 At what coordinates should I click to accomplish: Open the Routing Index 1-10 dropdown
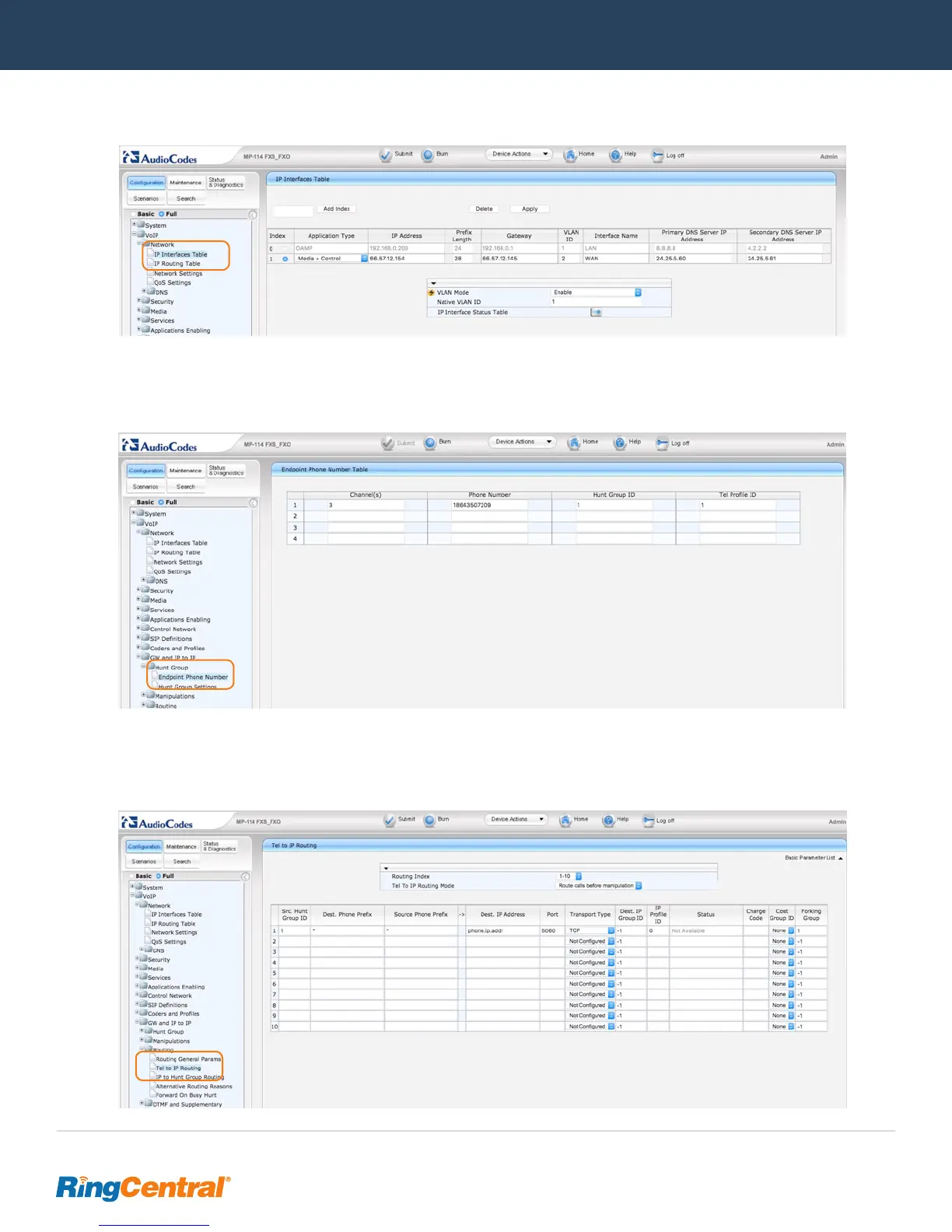pos(578,876)
